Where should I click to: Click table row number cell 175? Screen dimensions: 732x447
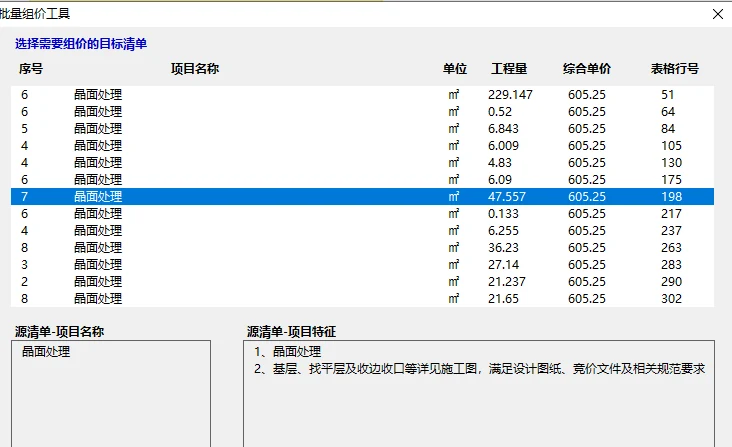click(671, 180)
